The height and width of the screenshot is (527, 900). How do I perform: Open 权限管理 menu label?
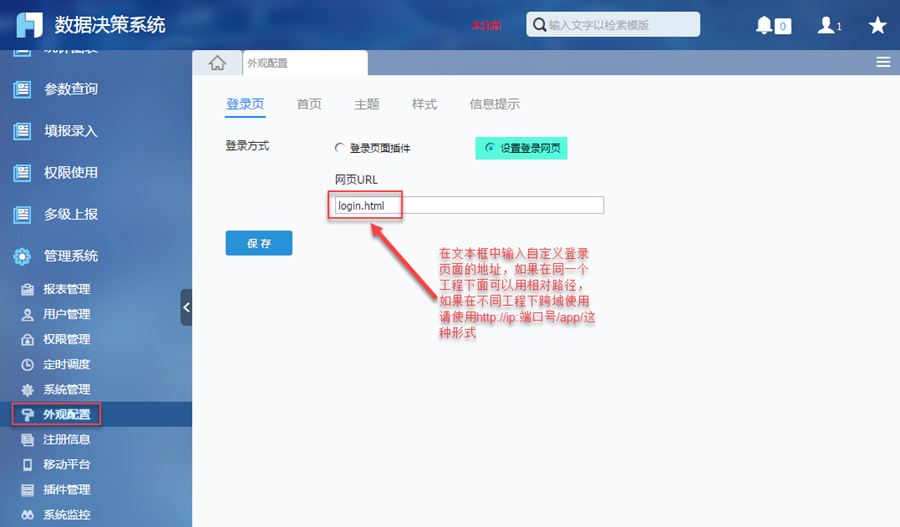pos(67,339)
